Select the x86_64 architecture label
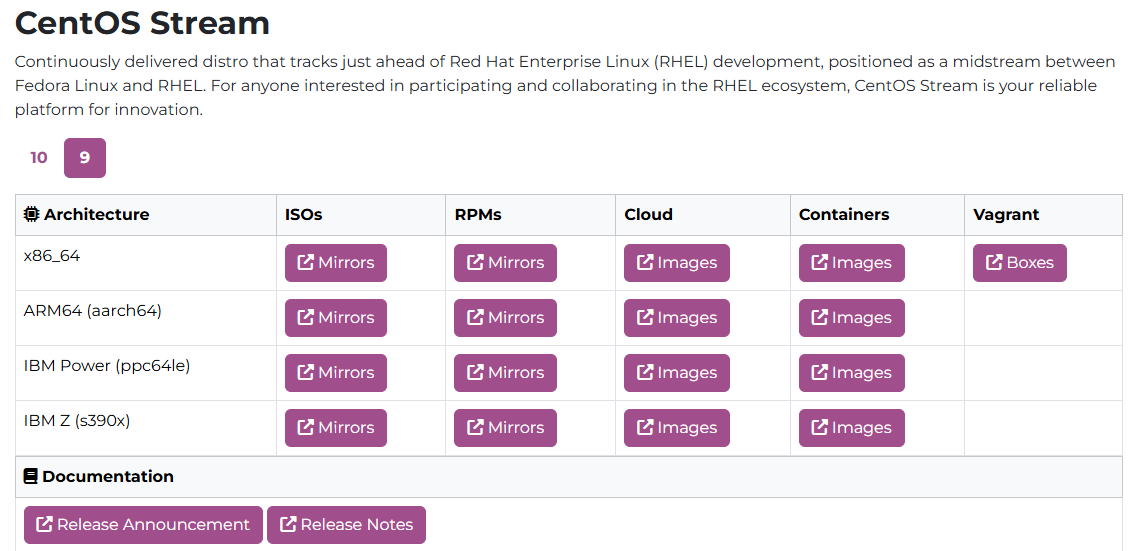 tap(52, 256)
